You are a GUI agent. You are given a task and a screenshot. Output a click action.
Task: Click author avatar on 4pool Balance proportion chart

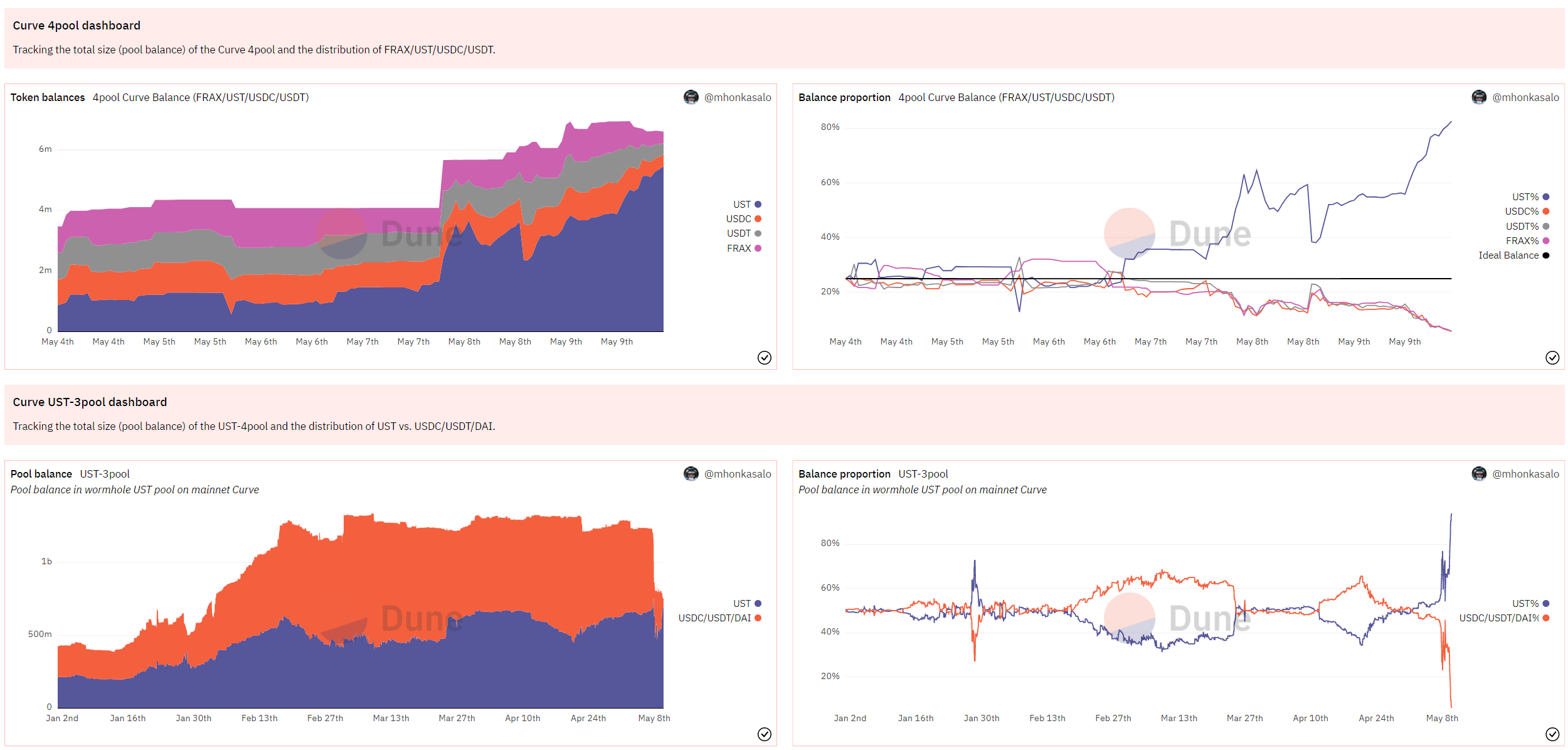pyautogui.click(x=1478, y=97)
